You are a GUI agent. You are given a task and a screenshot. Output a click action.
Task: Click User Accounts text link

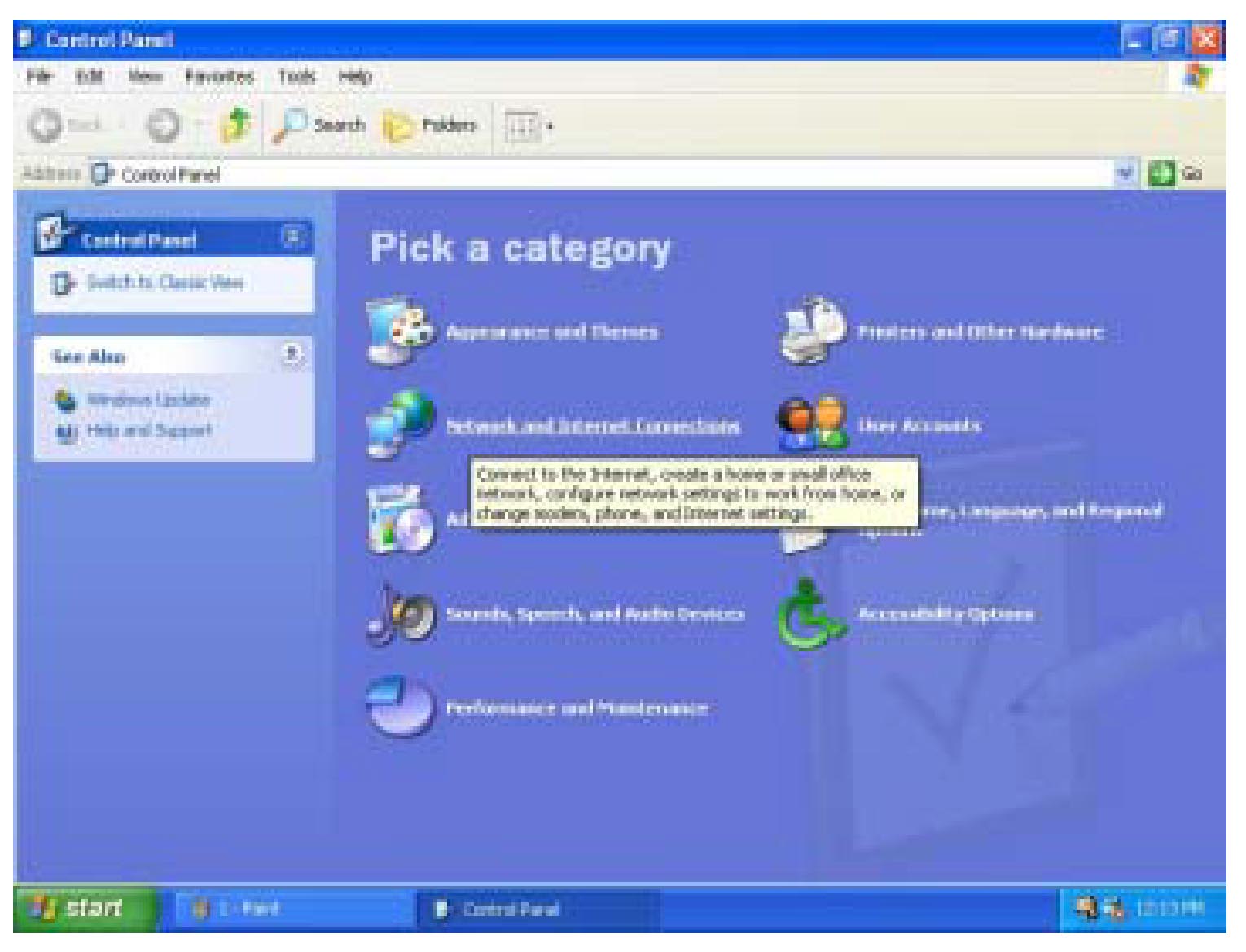[x=919, y=425]
